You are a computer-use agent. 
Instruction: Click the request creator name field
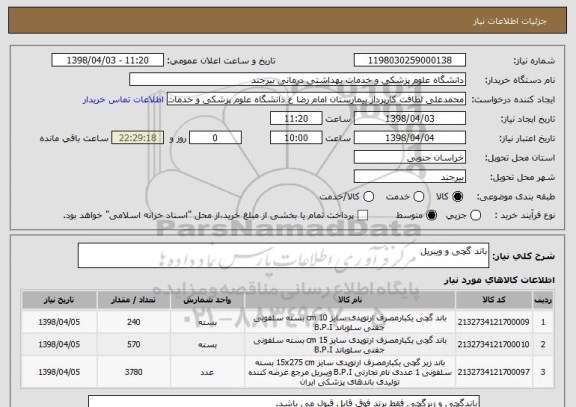(x=316, y=99)
